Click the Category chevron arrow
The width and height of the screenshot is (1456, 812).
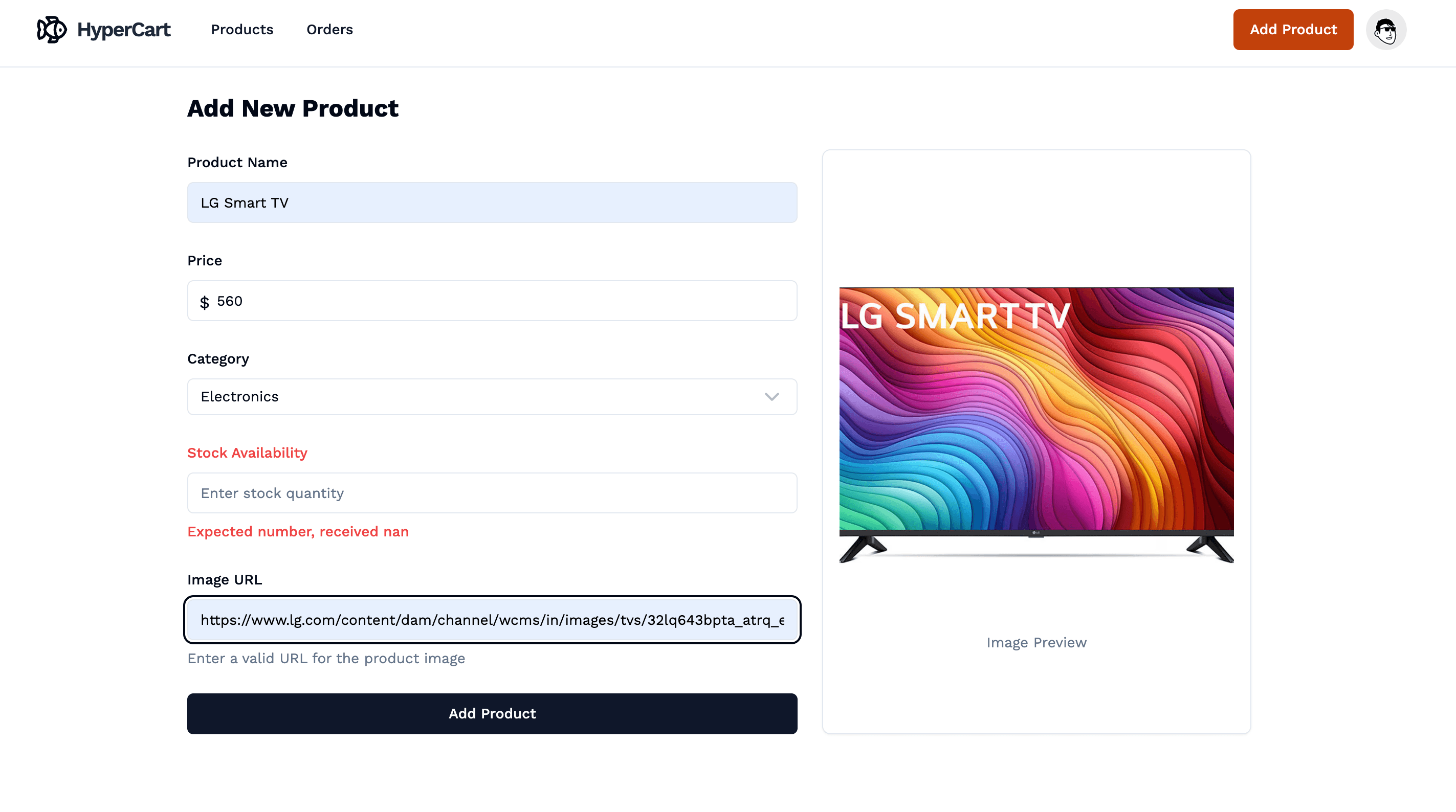[771, 397]
